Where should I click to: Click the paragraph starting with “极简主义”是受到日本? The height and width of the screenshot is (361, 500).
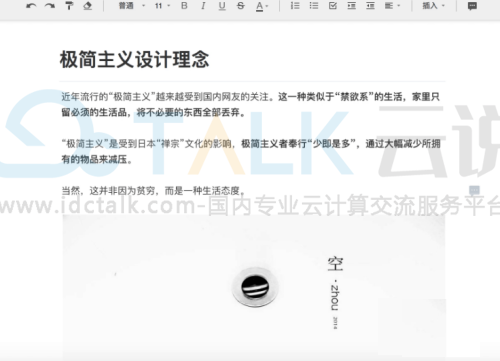point(251,151)
